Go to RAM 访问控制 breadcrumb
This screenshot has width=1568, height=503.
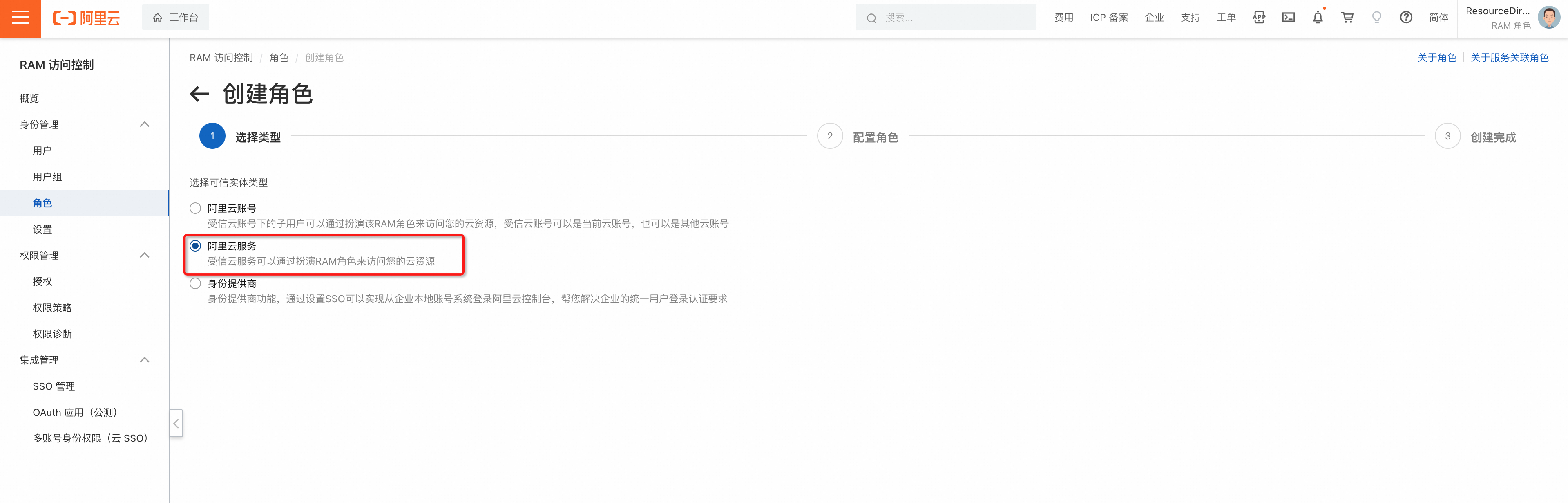tap(221, 57)
